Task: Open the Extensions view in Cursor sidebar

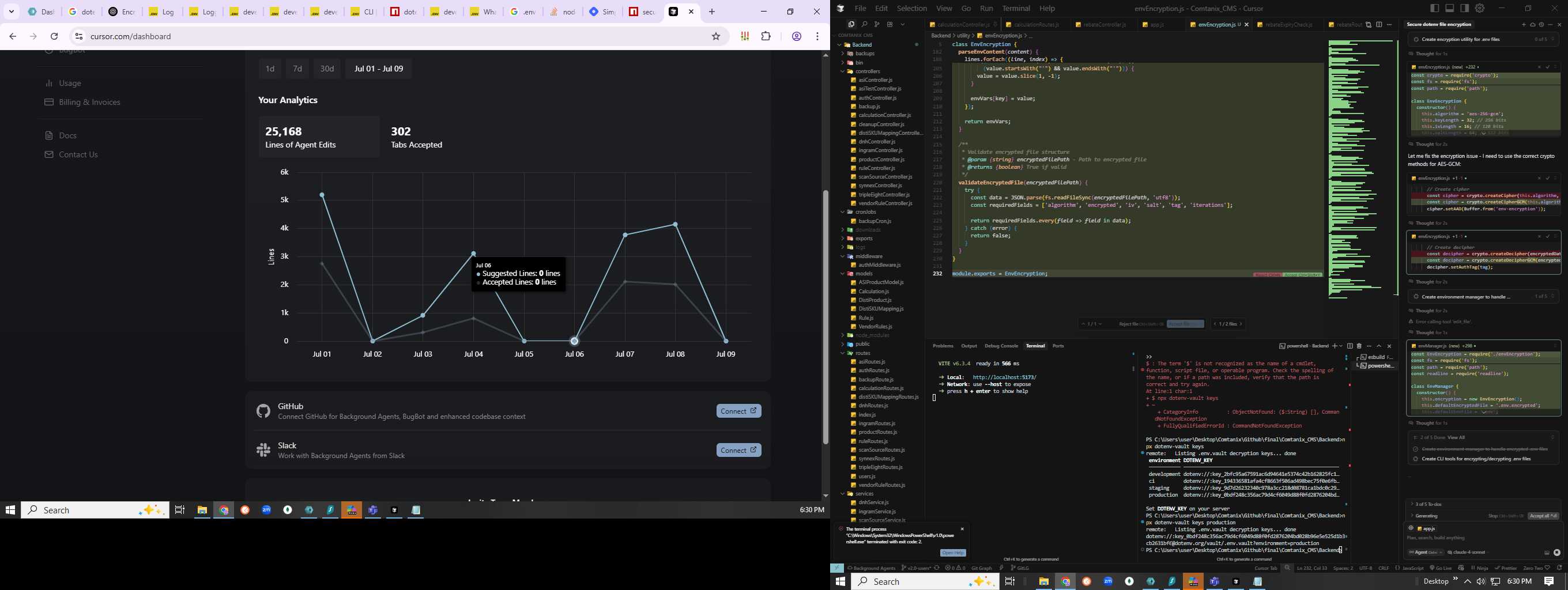Action: click(x=889, y=24)
